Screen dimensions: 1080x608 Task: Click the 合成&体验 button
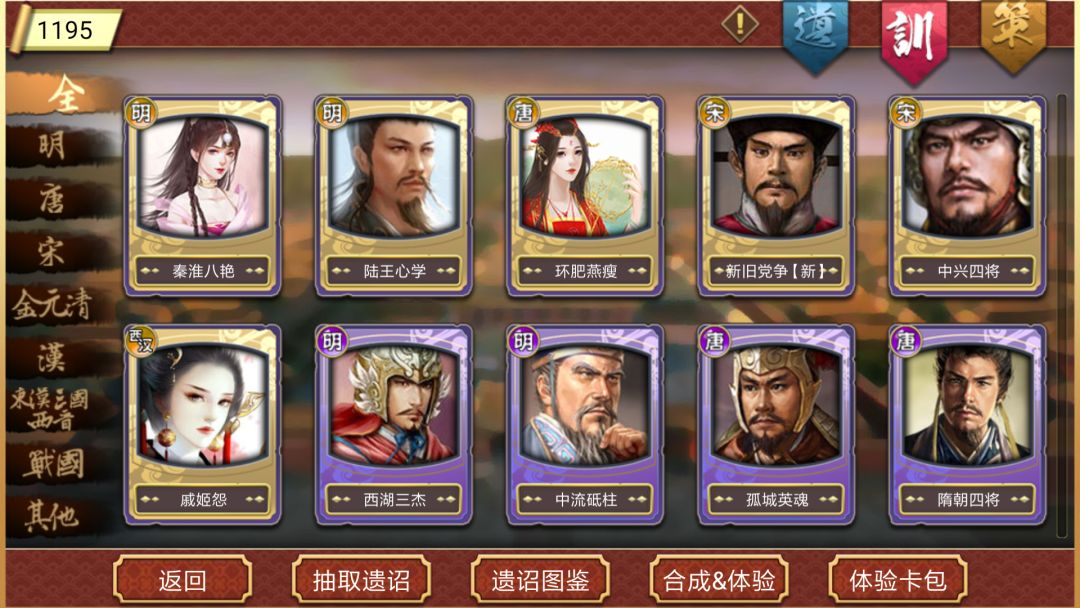[719, 580]
